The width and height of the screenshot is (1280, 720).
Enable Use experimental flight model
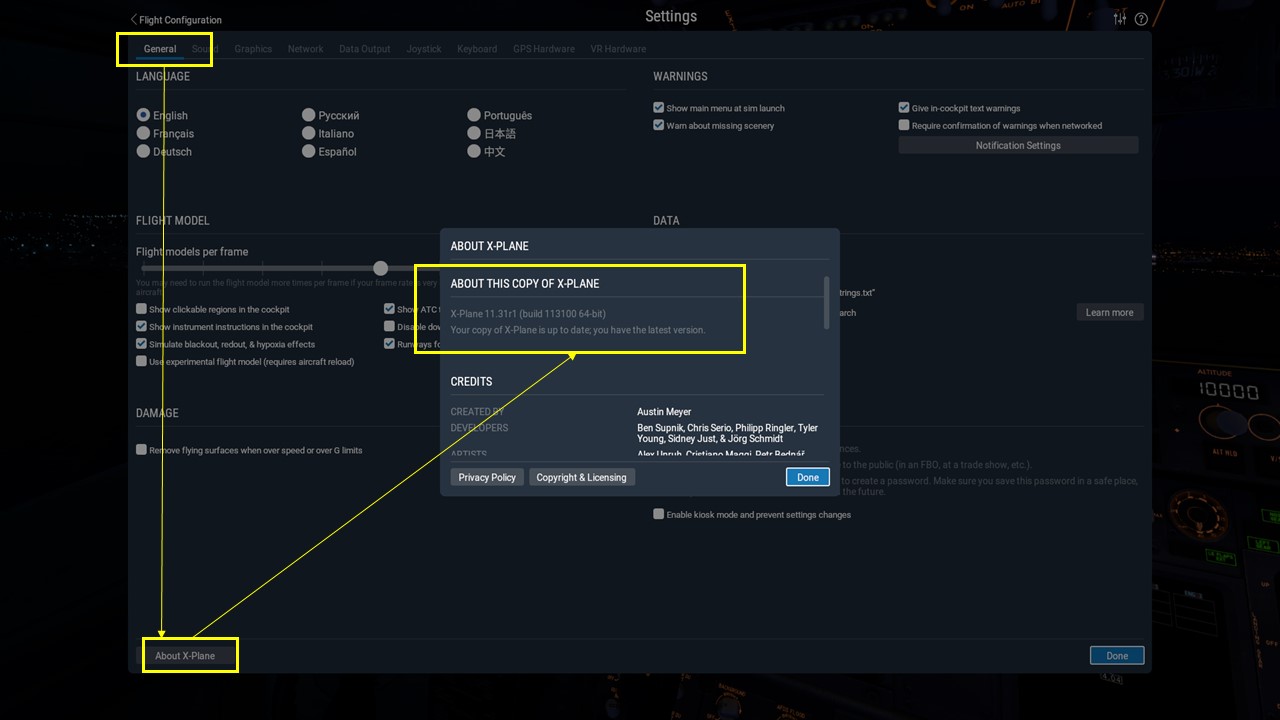pyautogui.click(x=142, y=361)
